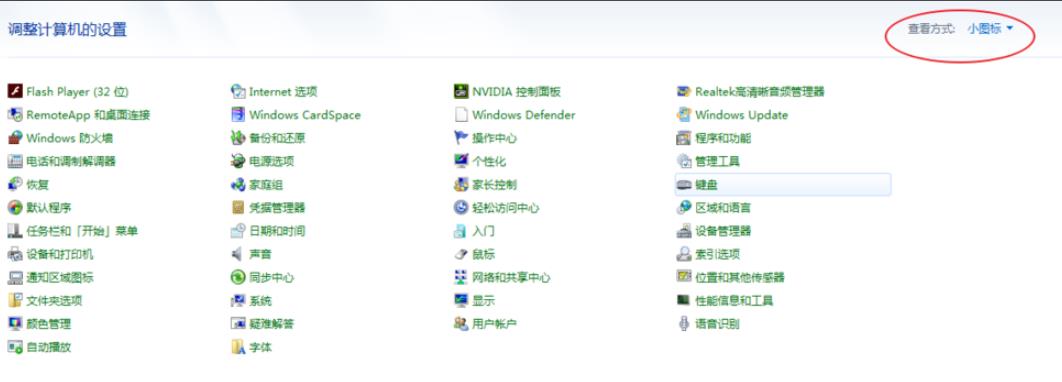The width and height of the screenshot is (1062, 382).
Task: Click the 颜色管理 icon
Action: click(15, 324)
